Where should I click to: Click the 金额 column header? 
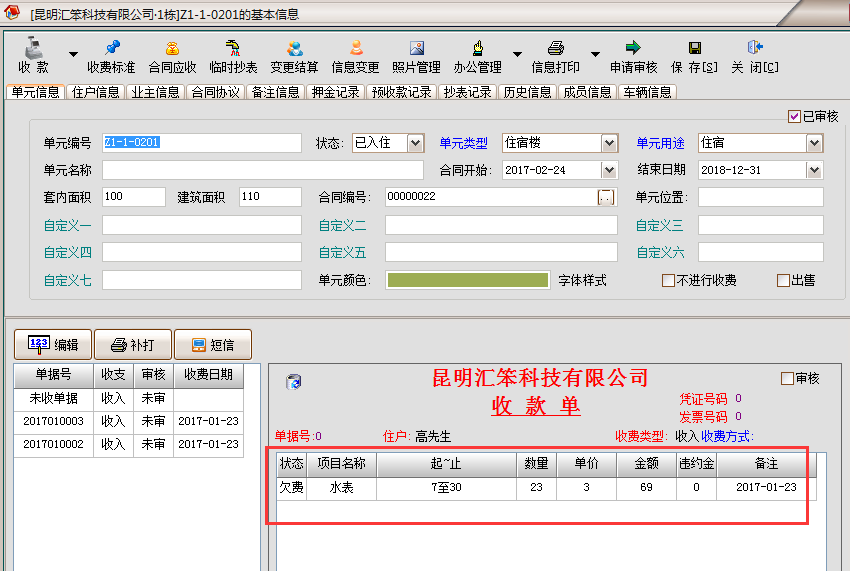click(646, 464)
